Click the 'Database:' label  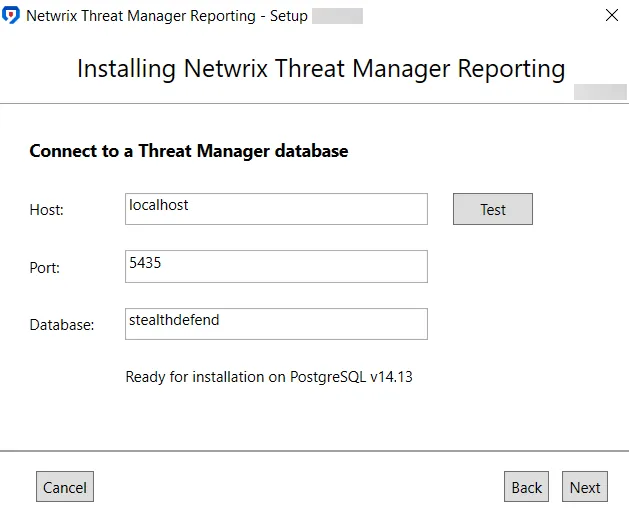point(62,325)
